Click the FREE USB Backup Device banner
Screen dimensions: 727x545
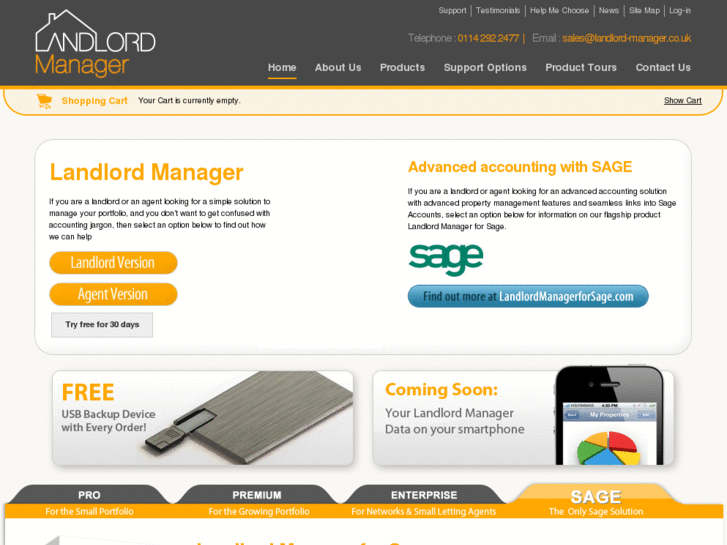(203, 418)
